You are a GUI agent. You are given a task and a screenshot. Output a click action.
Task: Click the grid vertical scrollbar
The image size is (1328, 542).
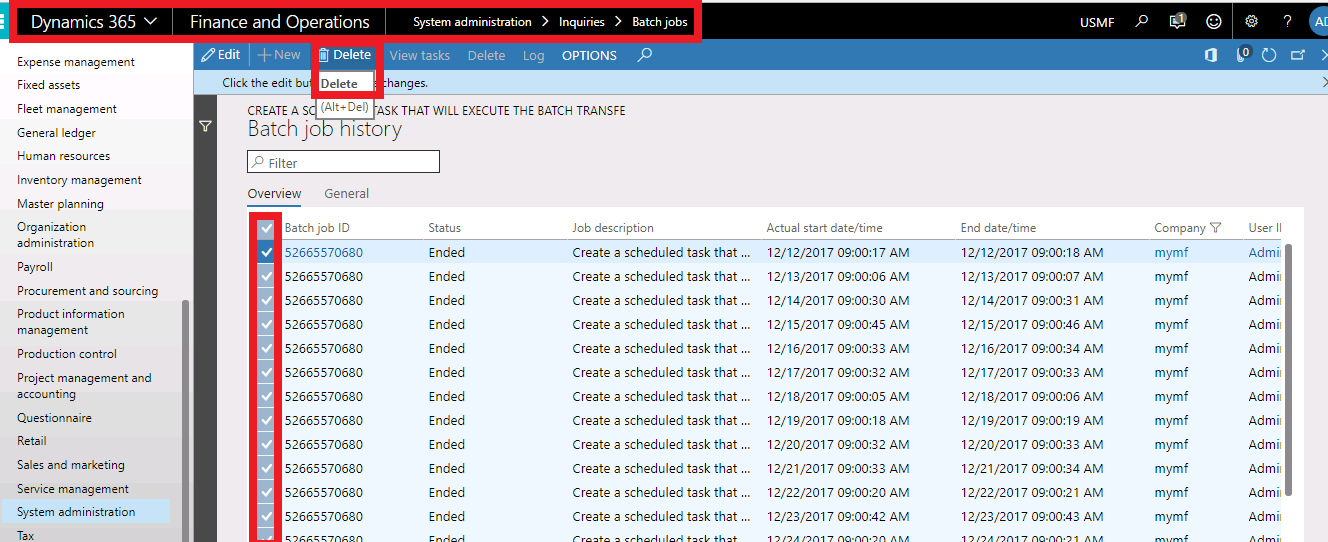(1288, 370)
